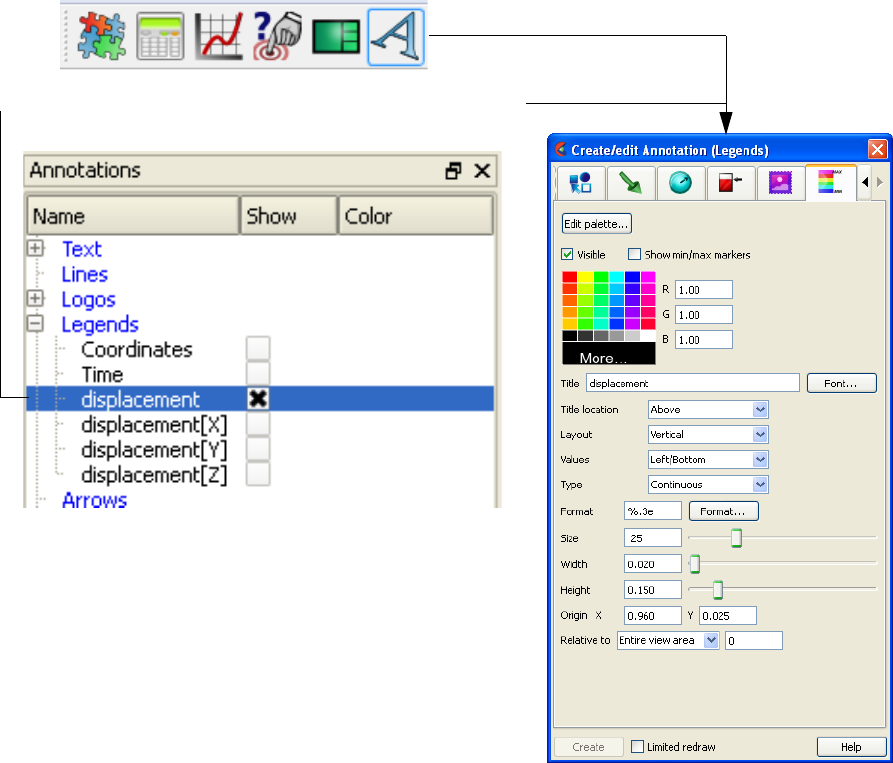Toggle the Visible checkbox
The image size is (893, 763).
[x=567, y=255]
